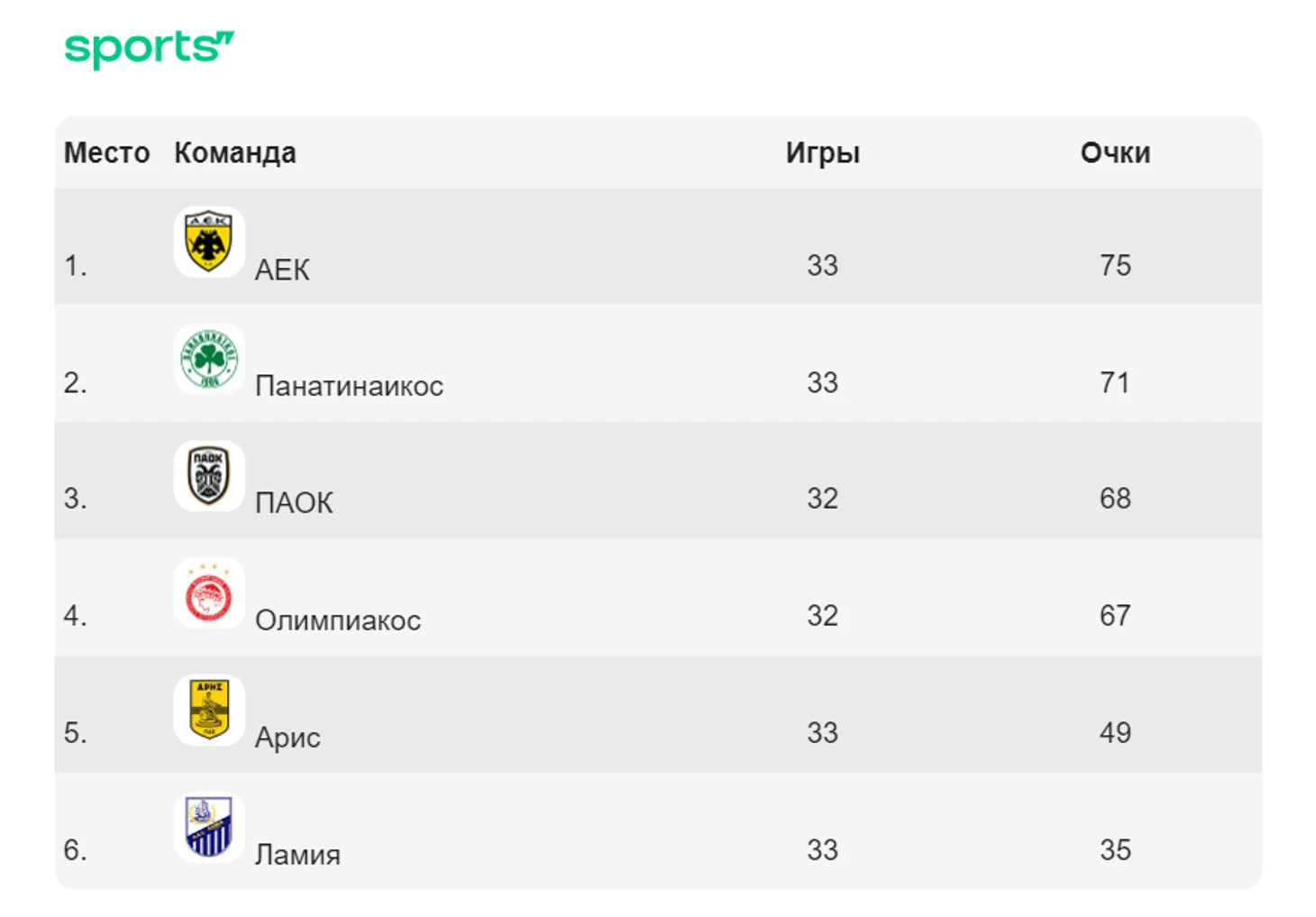Select Lamia's 35 points value
Screen dimensions: 1316x917
(x=1116, y=849)
